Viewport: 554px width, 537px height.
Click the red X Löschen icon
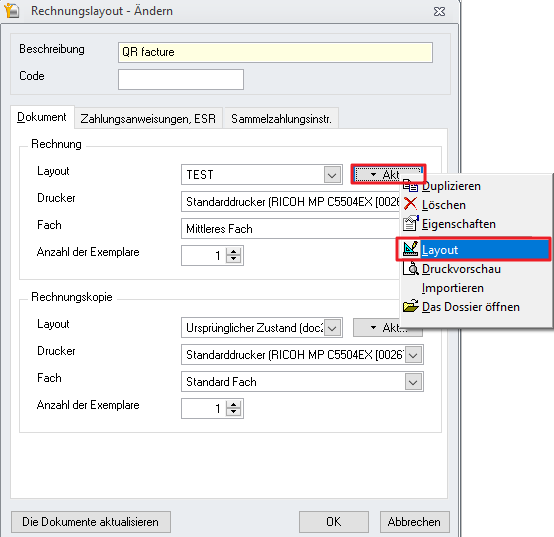tap(410, 204)
